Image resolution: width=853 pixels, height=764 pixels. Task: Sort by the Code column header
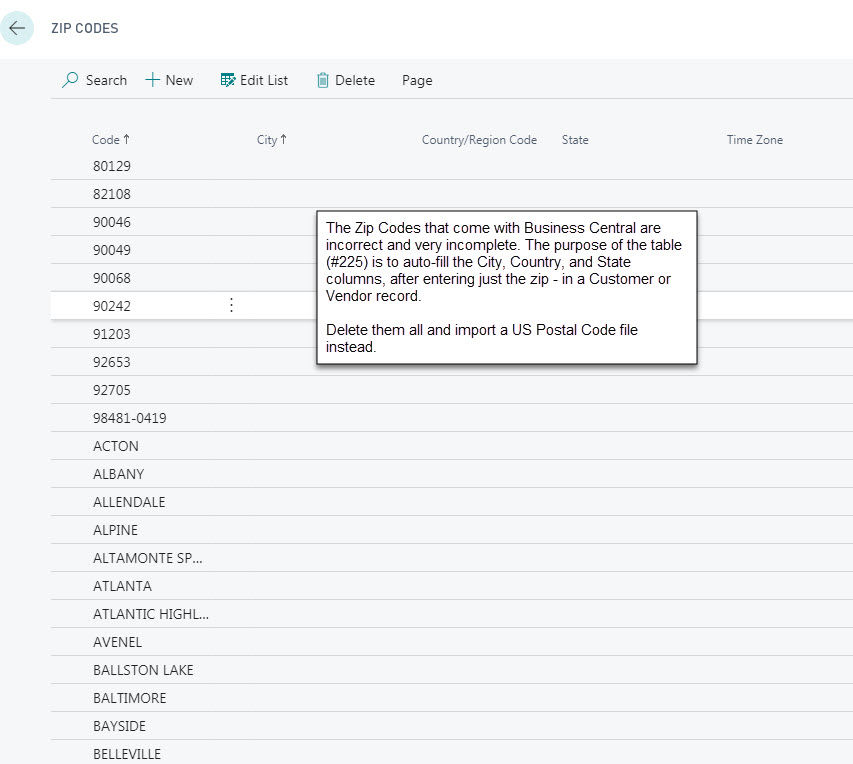(105, 140)
